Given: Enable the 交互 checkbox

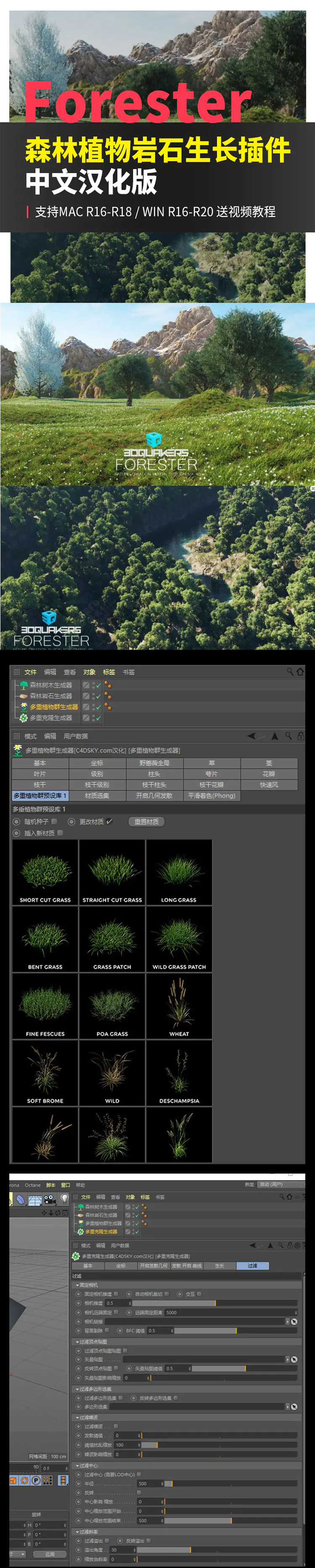Looking at the screenshot, I should [199, 1294].
